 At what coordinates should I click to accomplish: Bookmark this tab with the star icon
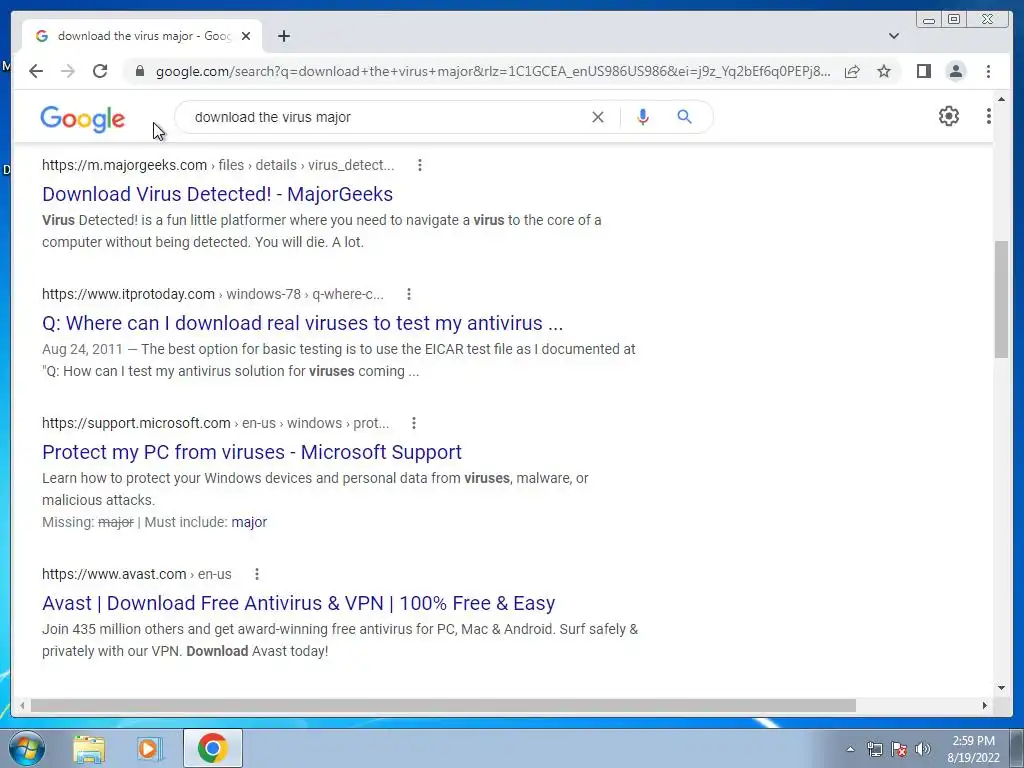884,71
